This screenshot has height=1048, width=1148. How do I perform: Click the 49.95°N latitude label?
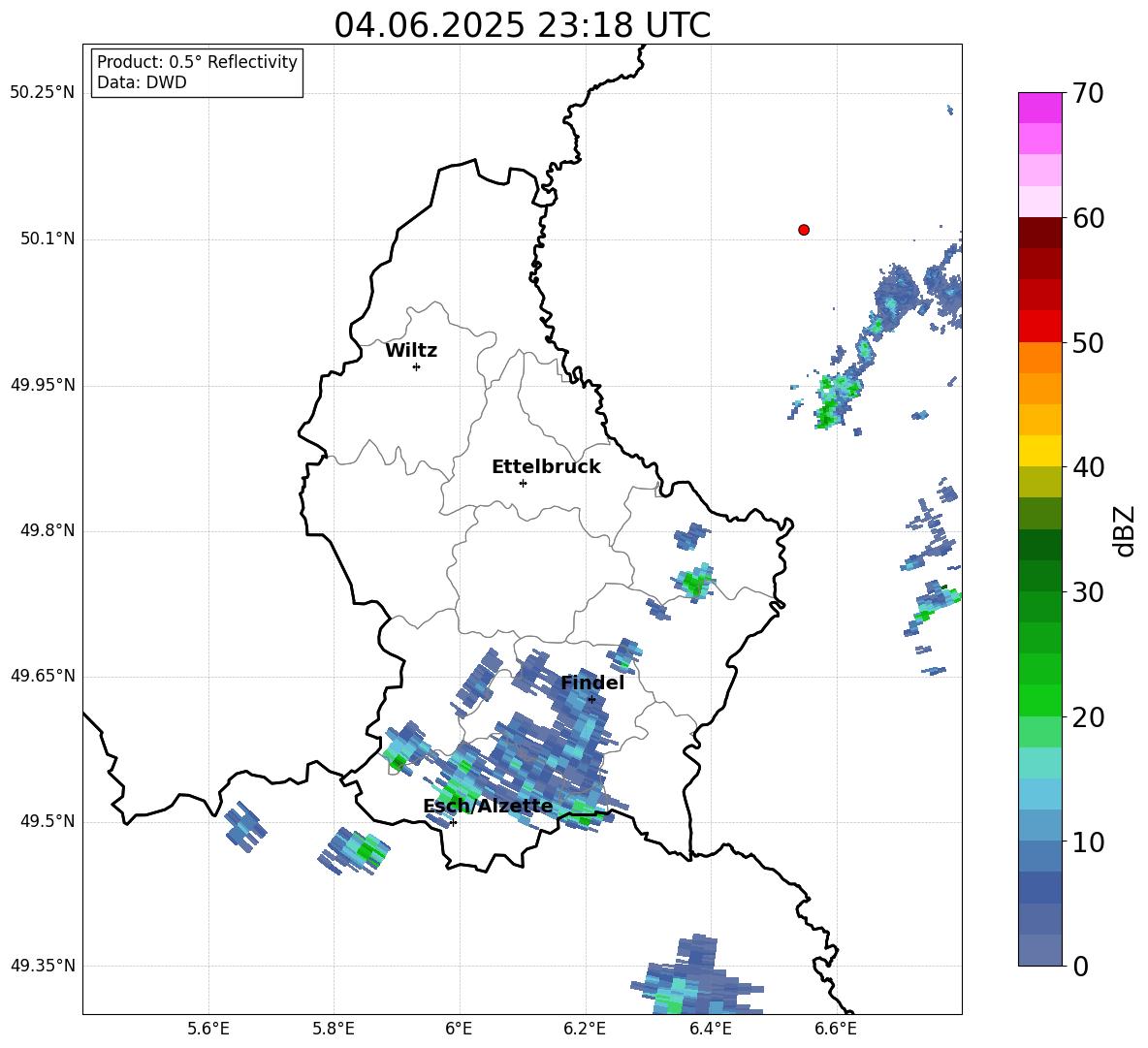[43, 385]
